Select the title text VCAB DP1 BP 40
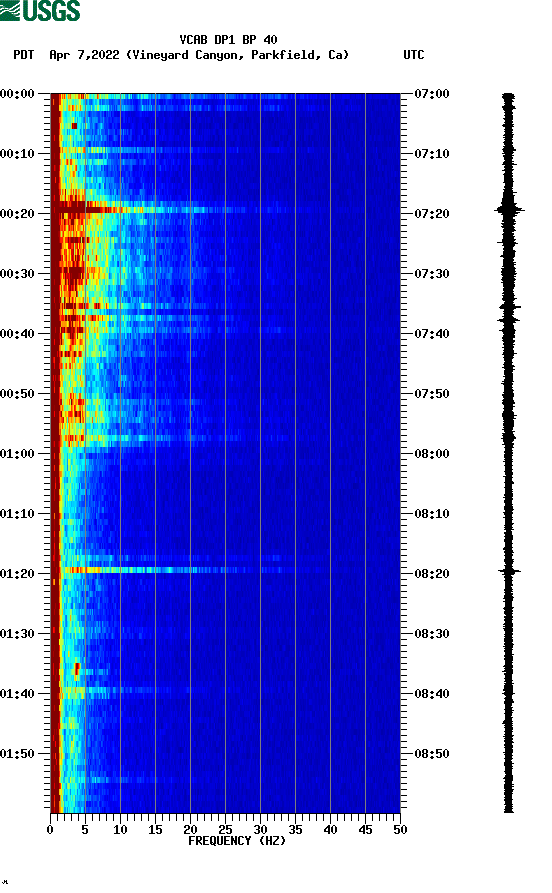Image resolution: width=552 pixels, height=893 pixels. point(228,40)
